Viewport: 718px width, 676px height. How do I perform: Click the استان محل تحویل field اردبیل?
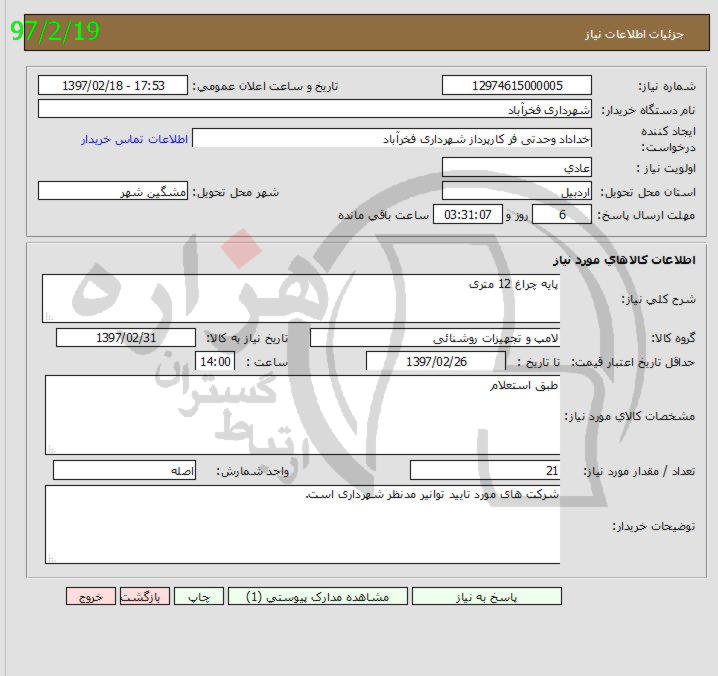(x=516, y=191)
